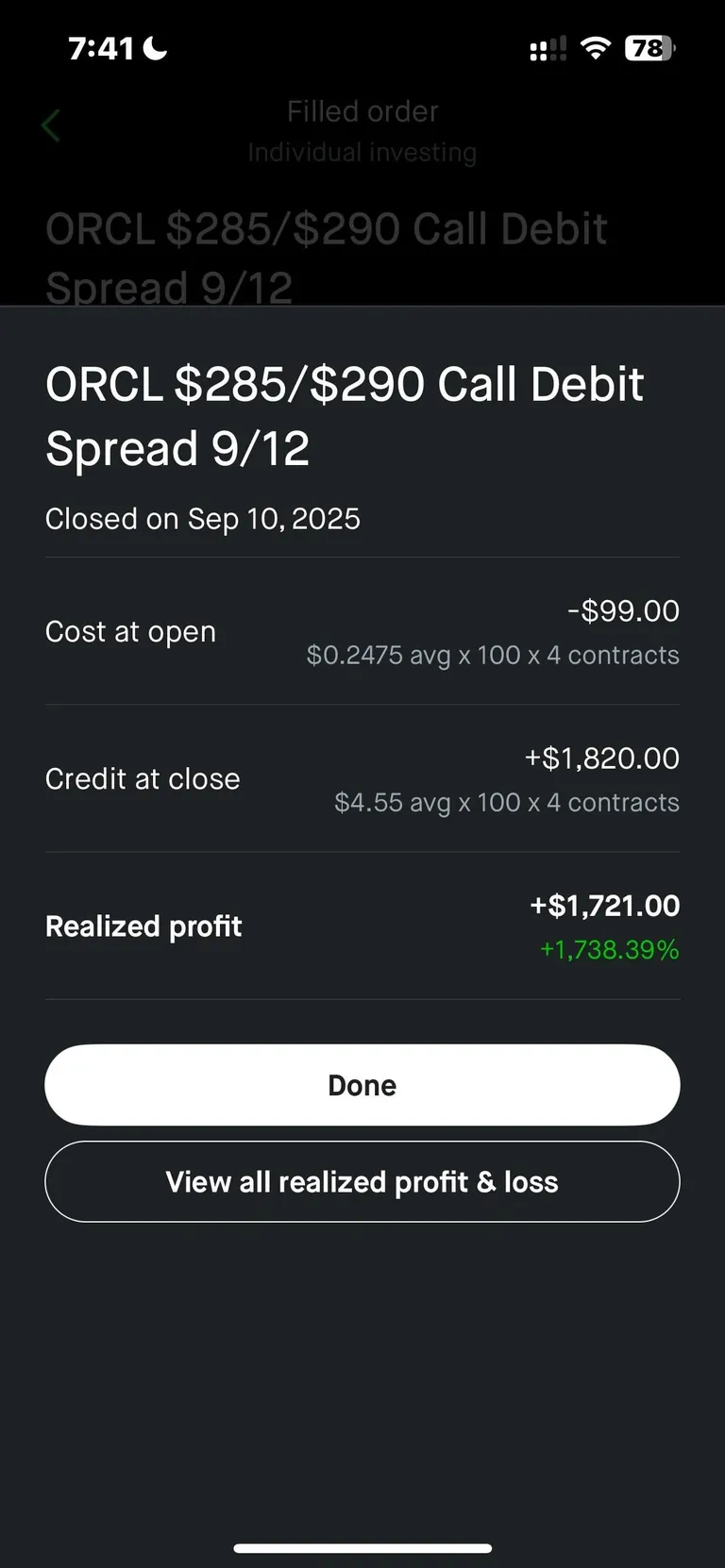The width and height of the screenshot is (725, 1568).
Task: Tap the back chevron arrow
Action: pos(51,125)
